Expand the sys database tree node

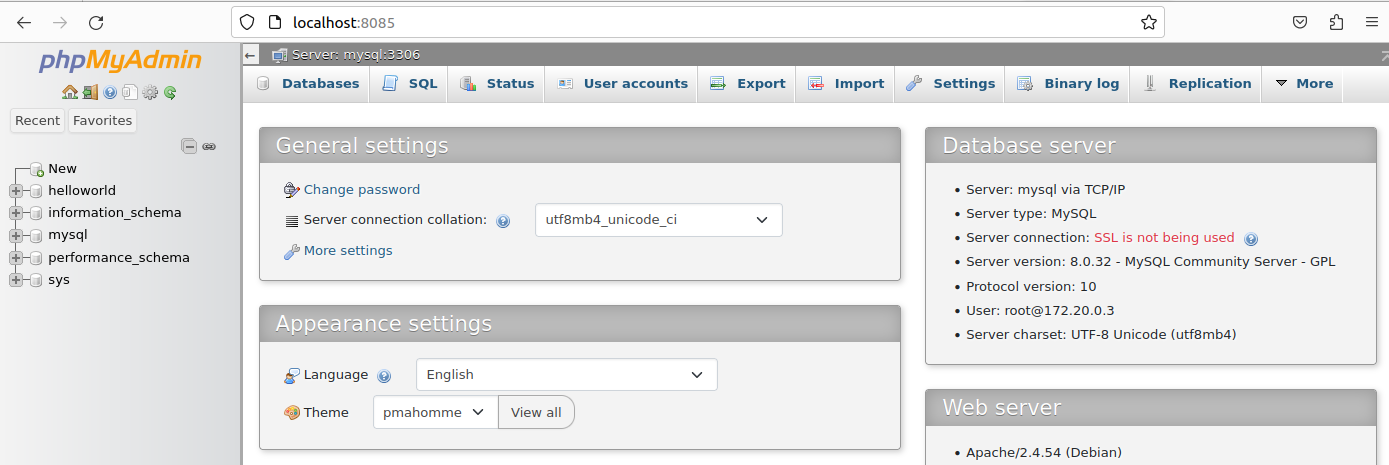click(16, 280)
